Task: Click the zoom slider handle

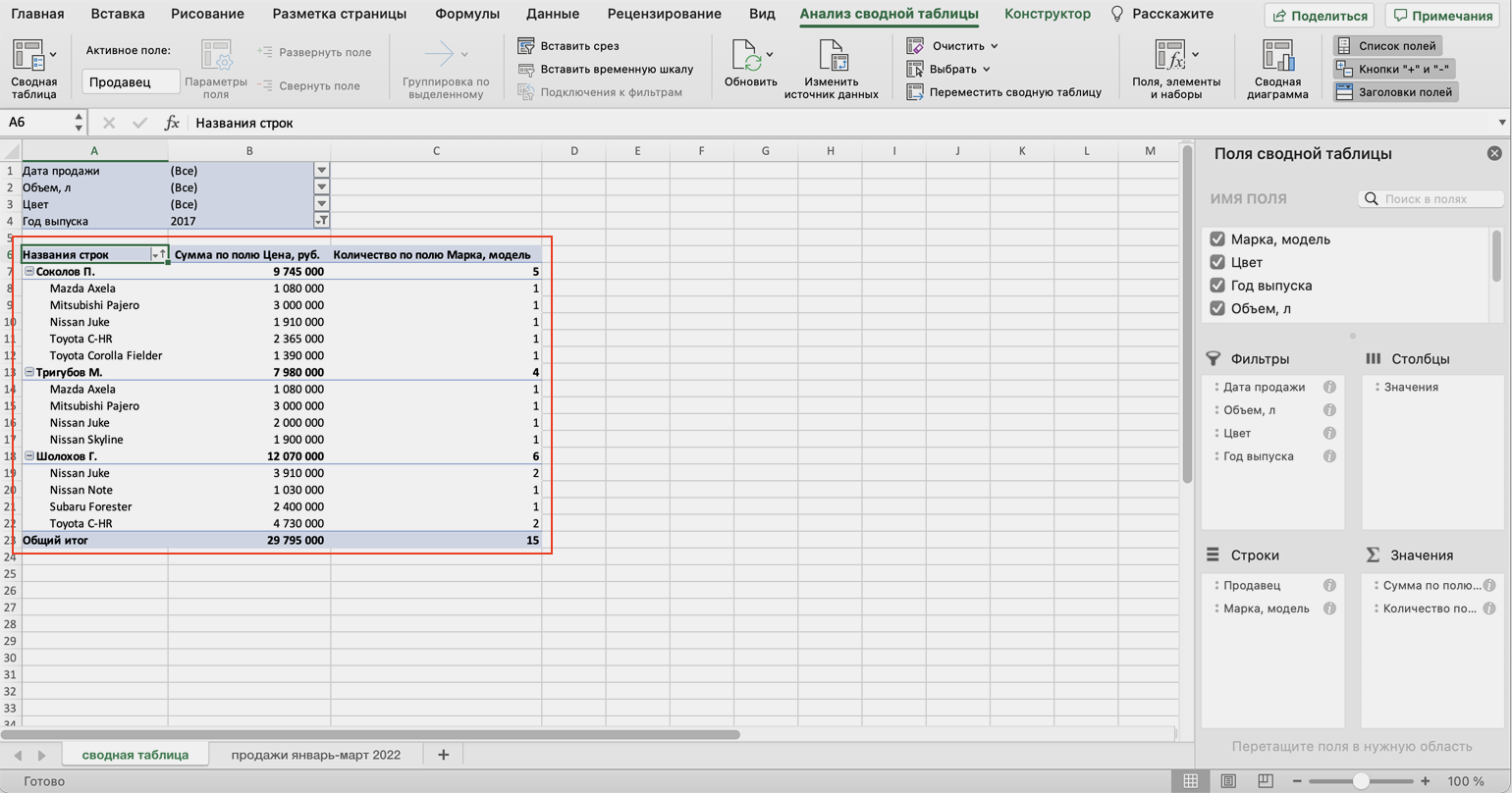Action: 1361,781
